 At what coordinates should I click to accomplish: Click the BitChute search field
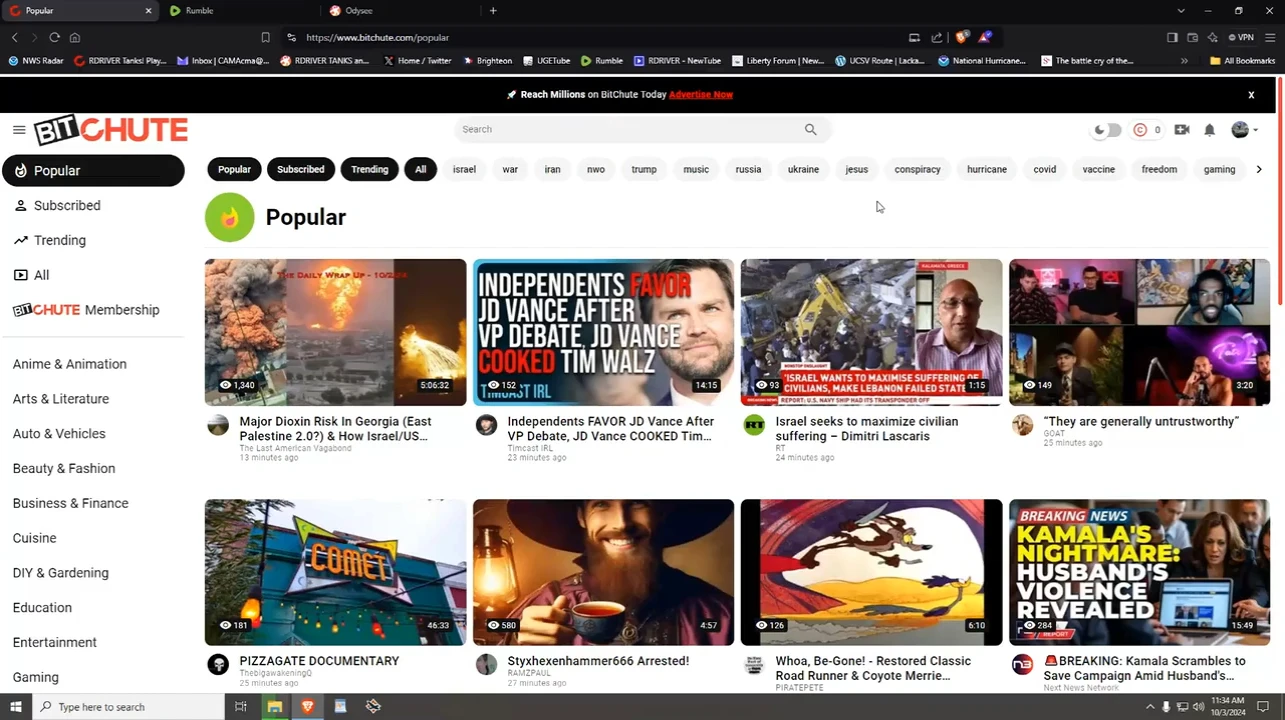(x=630, y=129)
